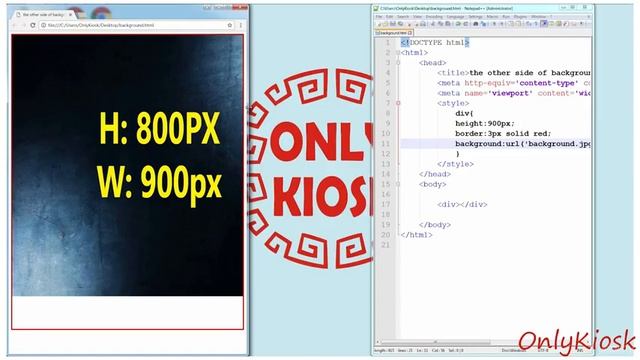This screenshot has width=640, height=360.
Task: Save all files via Notepad++ toolbar
Action: pyautogui.click(x=400, y=24)
